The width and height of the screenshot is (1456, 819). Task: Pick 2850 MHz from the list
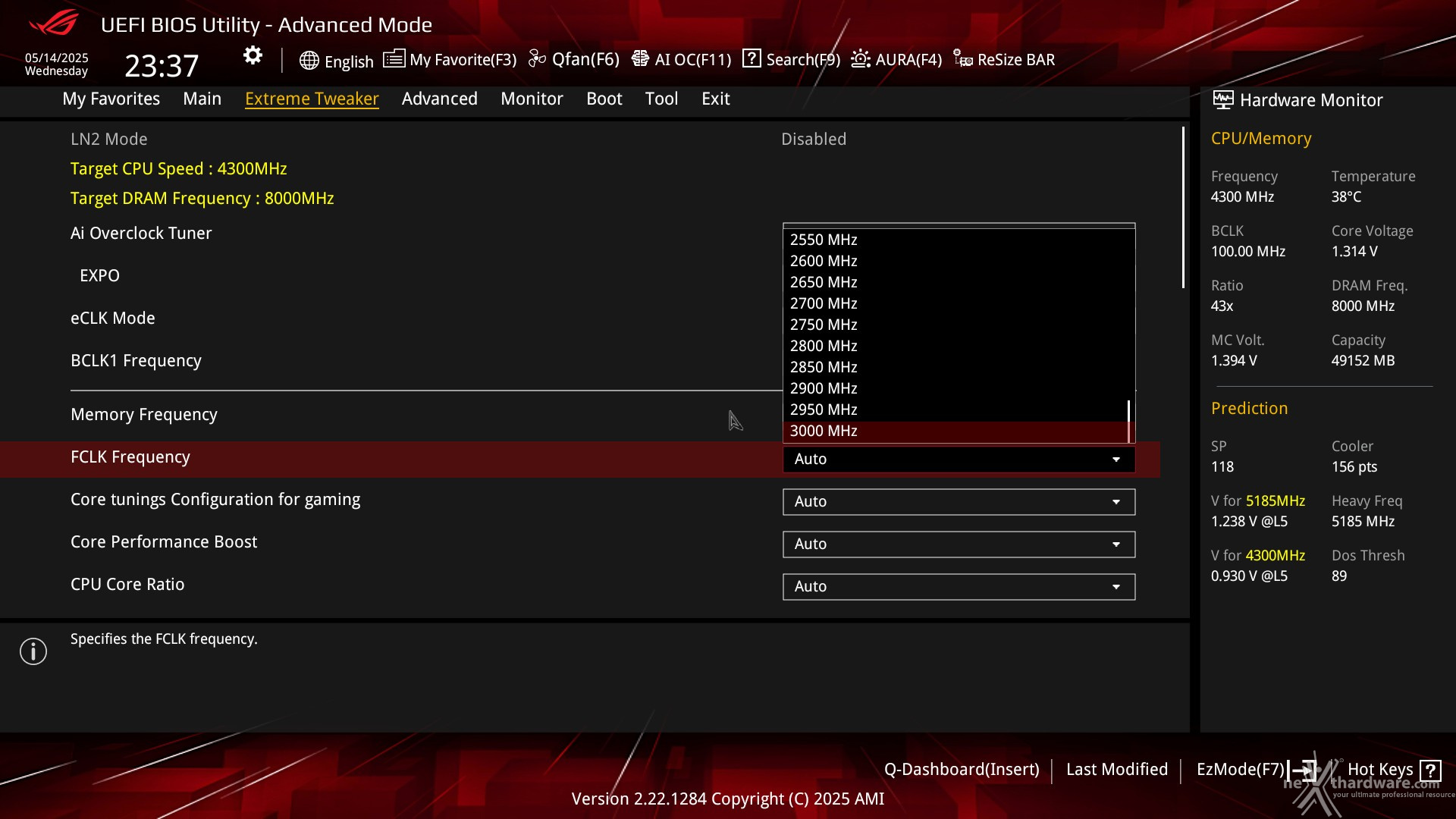[955, 367]
